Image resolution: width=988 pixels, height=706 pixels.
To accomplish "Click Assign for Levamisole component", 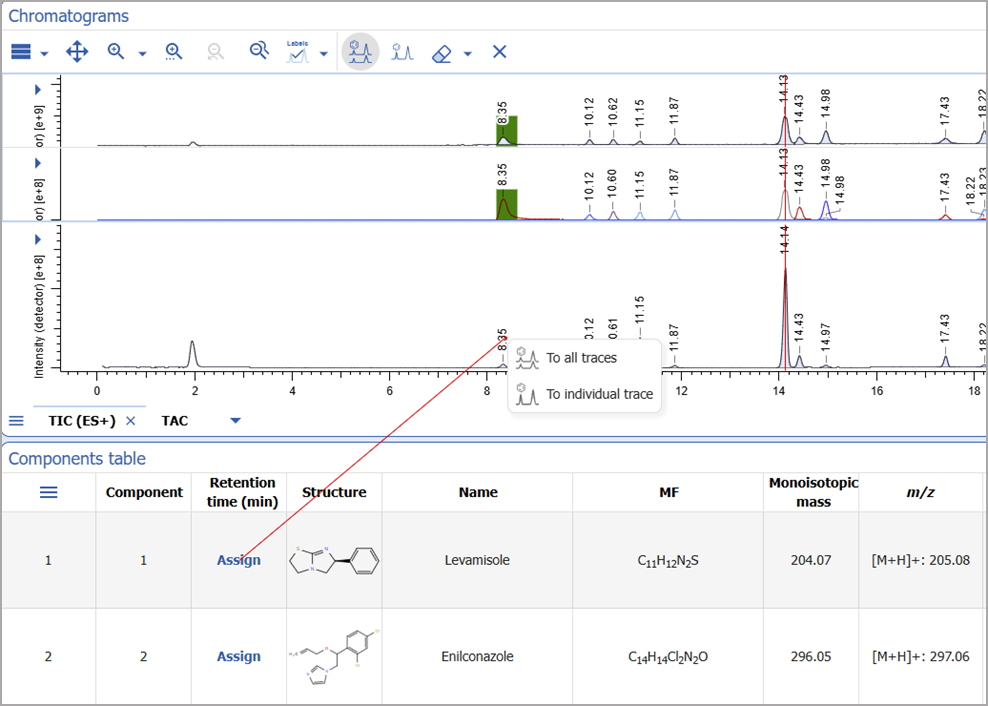I will 238,560.
